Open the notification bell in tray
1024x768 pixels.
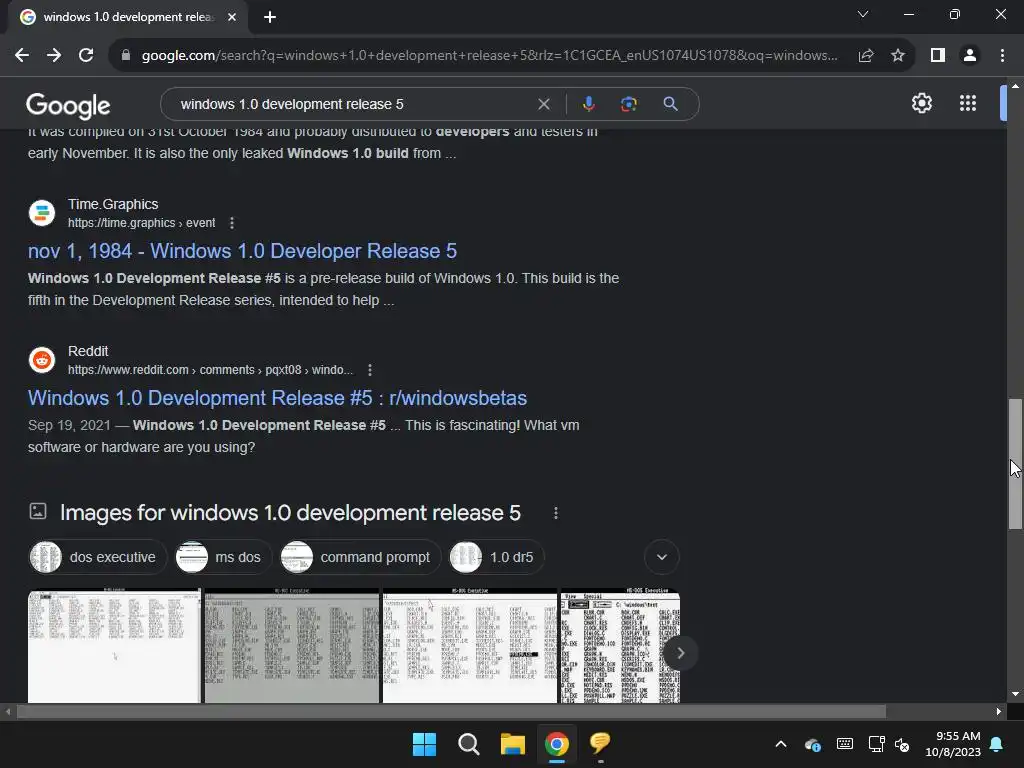(x=997, y=744)
